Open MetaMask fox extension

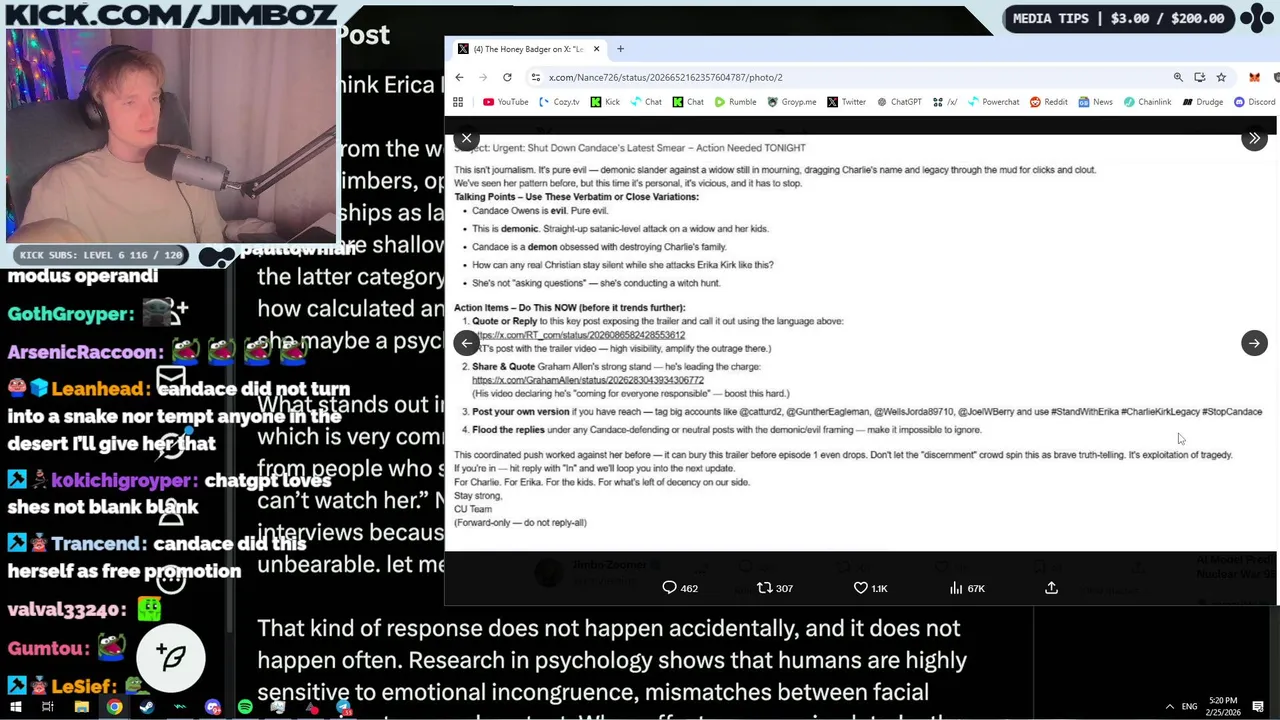pyautogui.click(x=1254, y=77)
